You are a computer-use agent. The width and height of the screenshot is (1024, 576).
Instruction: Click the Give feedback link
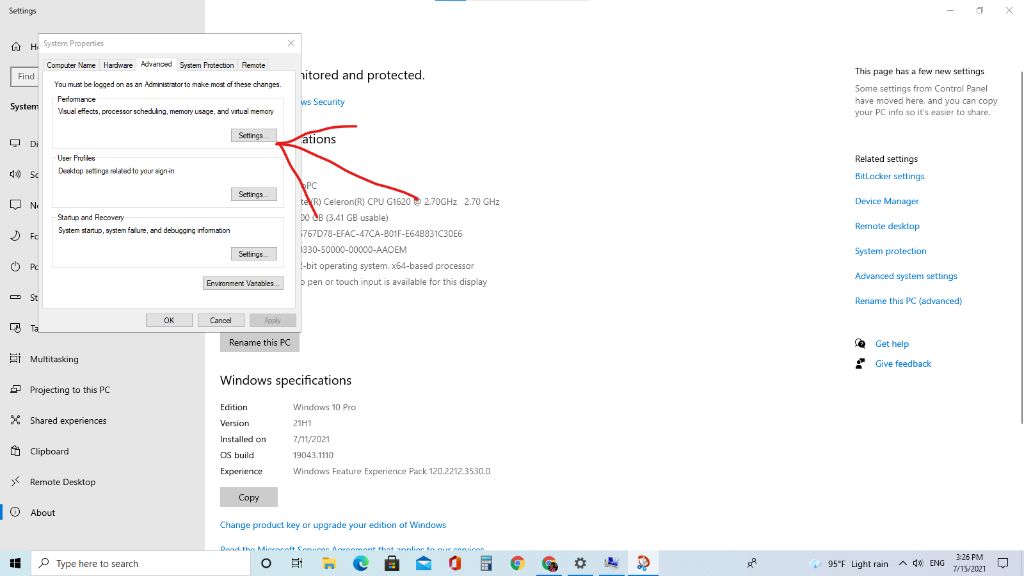click(903, 364)
